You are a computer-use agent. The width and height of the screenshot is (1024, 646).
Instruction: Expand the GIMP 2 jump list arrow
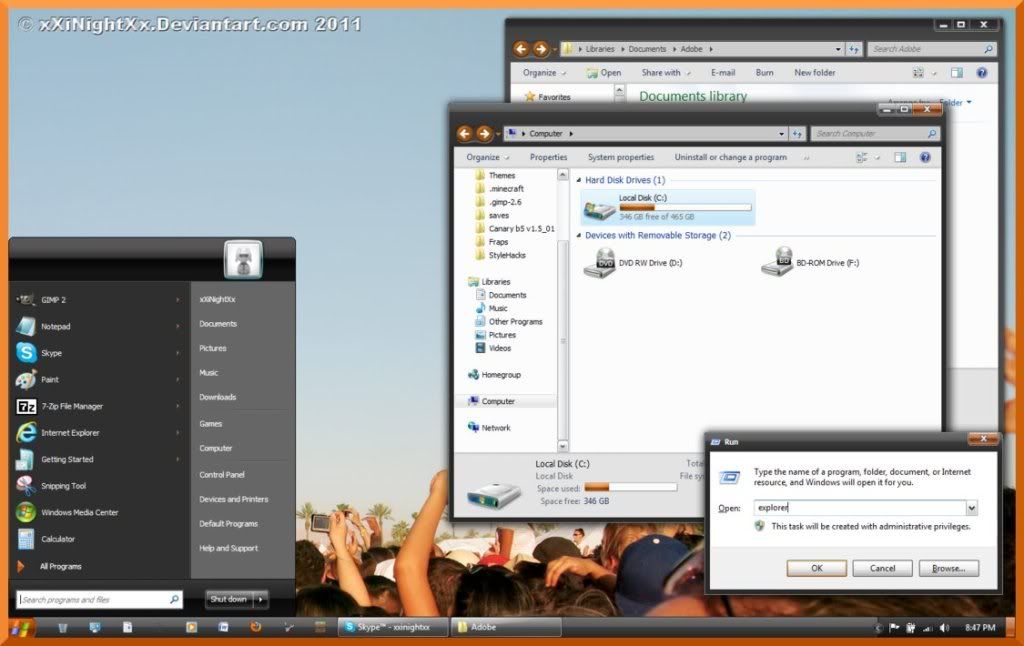(177, 300)
